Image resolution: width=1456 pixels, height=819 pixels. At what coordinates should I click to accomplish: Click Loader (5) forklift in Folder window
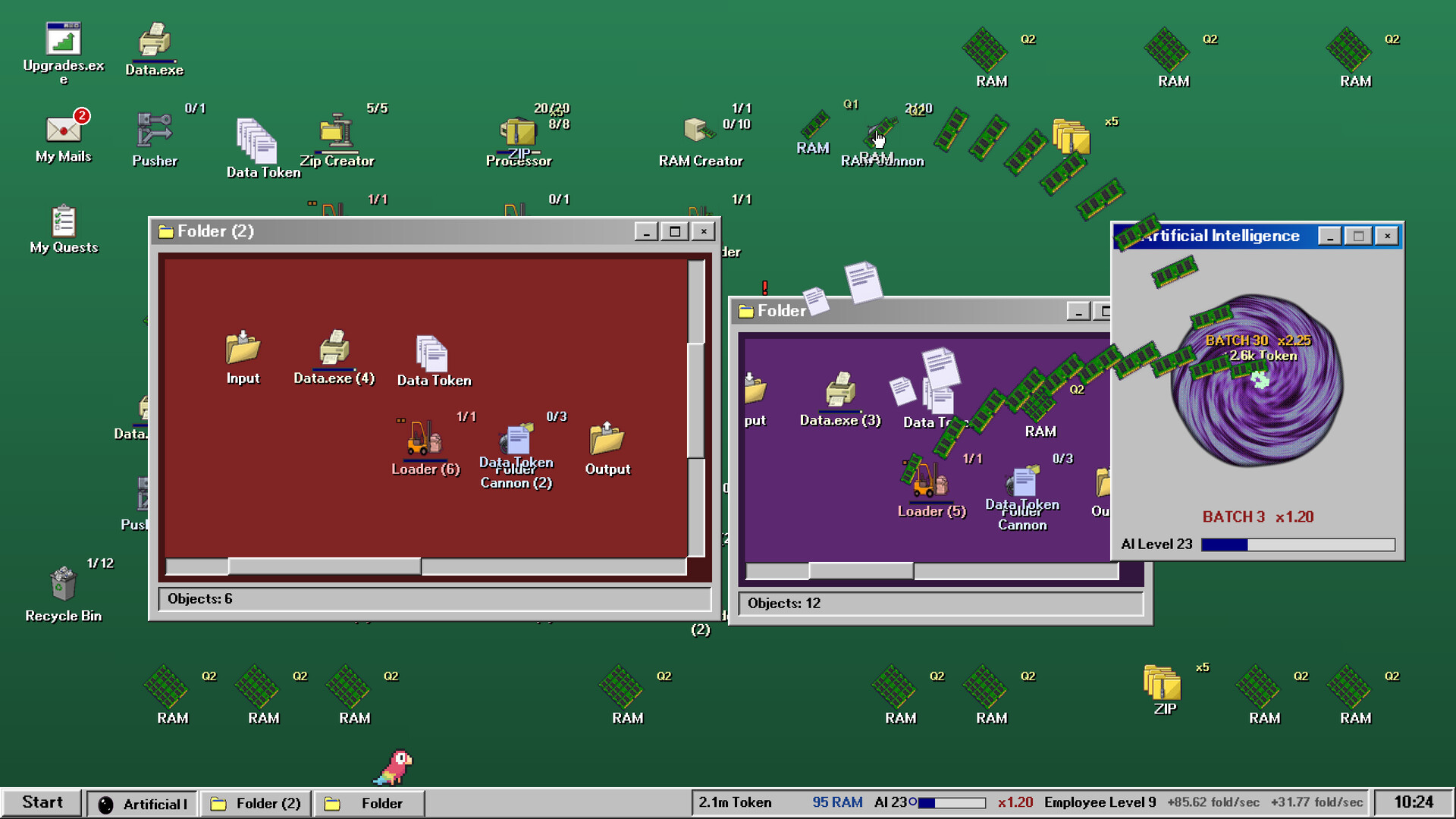click(931, 481)
